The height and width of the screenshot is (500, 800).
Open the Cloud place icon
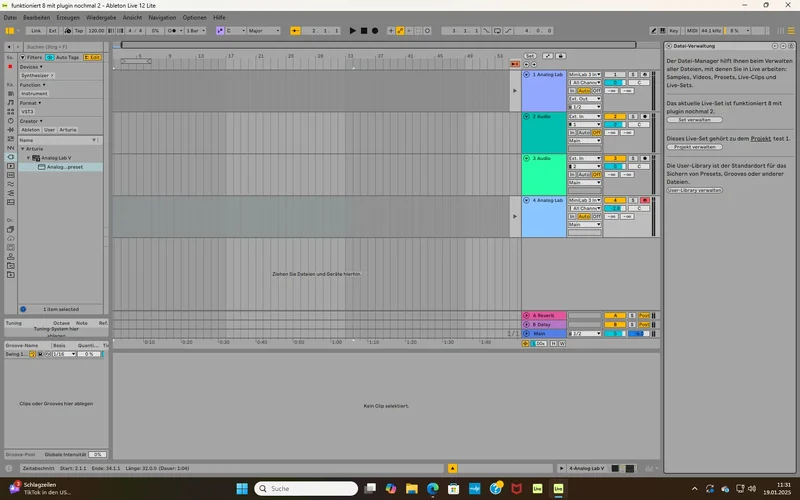pyautogui.click(x=10, y=238)
